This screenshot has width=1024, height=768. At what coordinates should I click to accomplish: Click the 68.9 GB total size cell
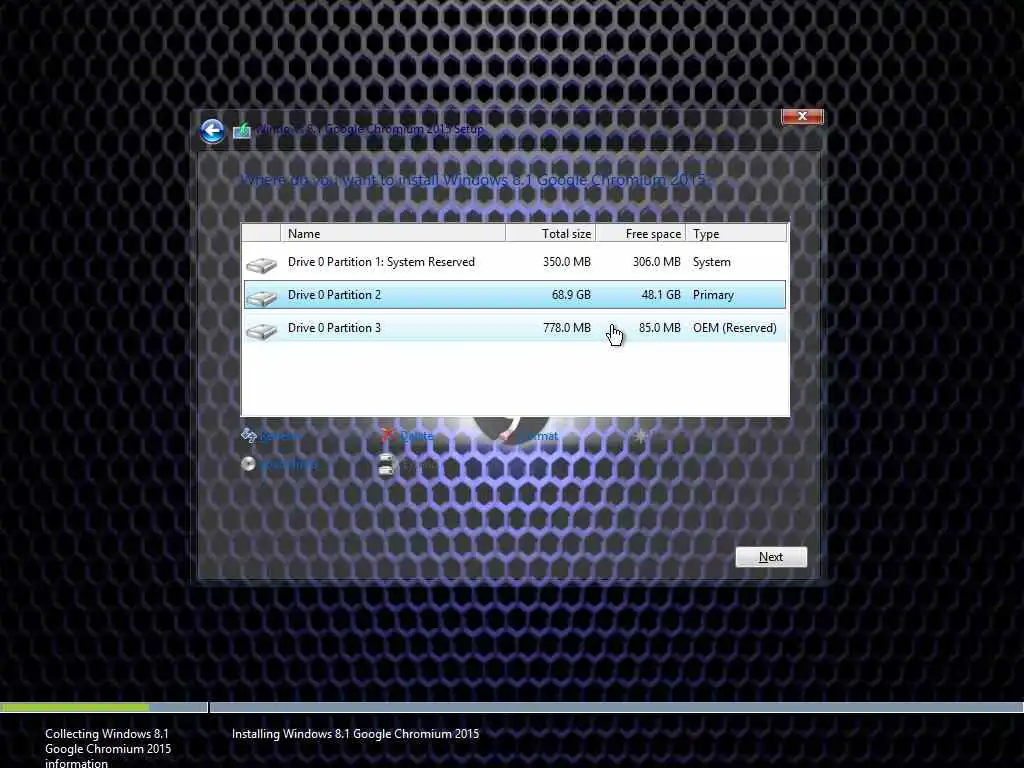tap(571, 295)
